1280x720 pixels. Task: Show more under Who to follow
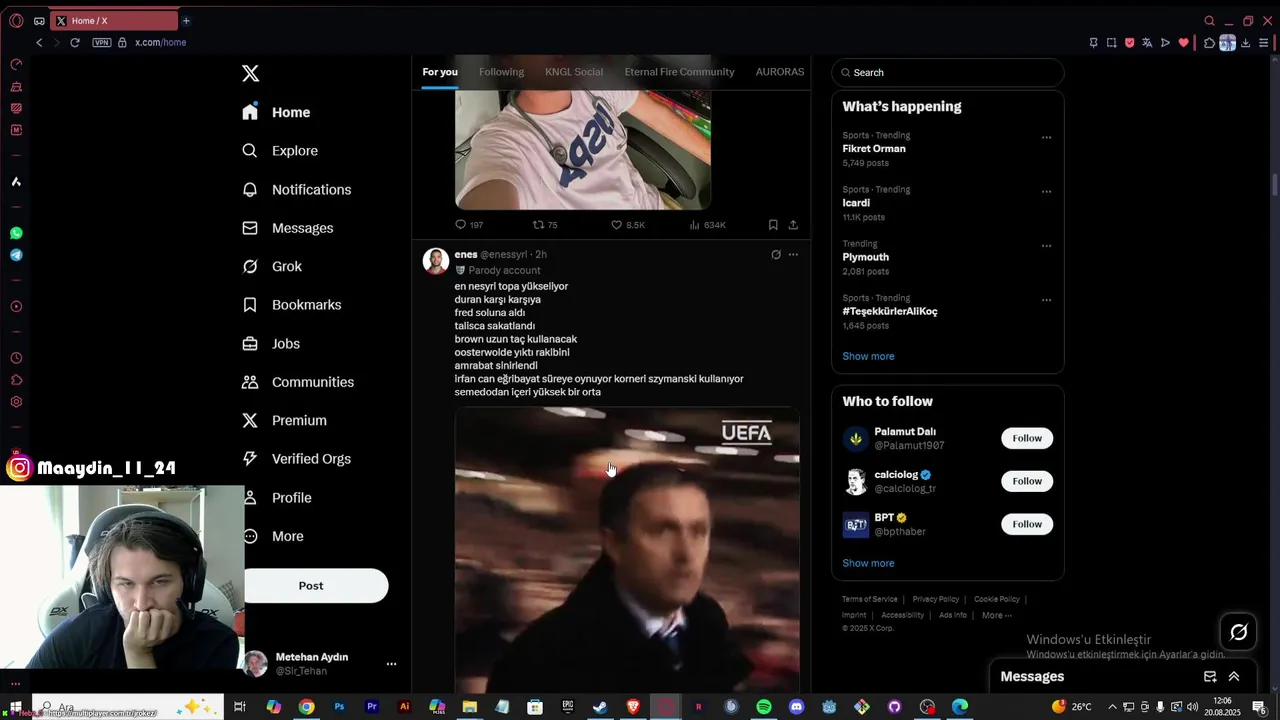coord(868,563)
